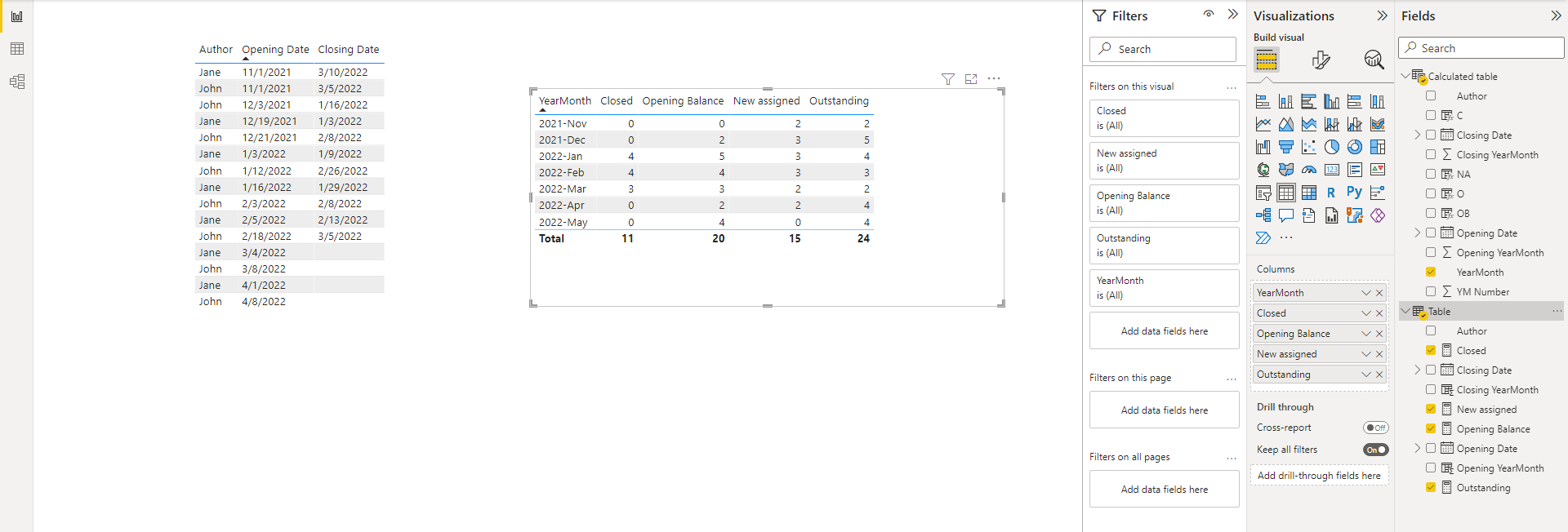1568x532 pixels.
Task: Expand Closing Date hierarchy in Calculated table
Action: click(x=1418, y=135)
